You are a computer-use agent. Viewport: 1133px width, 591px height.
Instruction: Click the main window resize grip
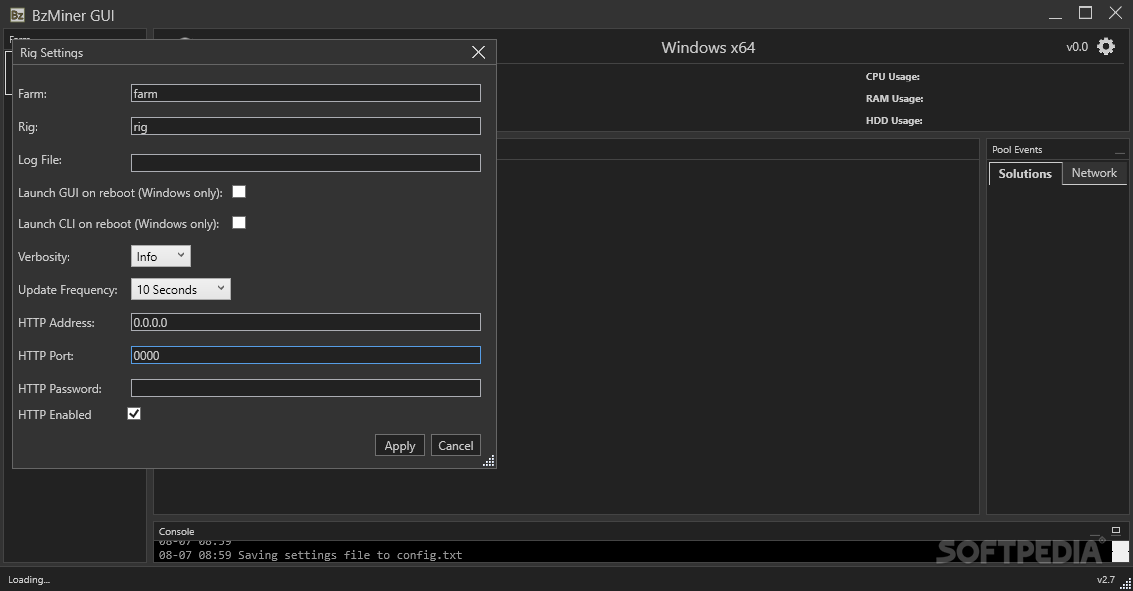(x=1126, y=584)
